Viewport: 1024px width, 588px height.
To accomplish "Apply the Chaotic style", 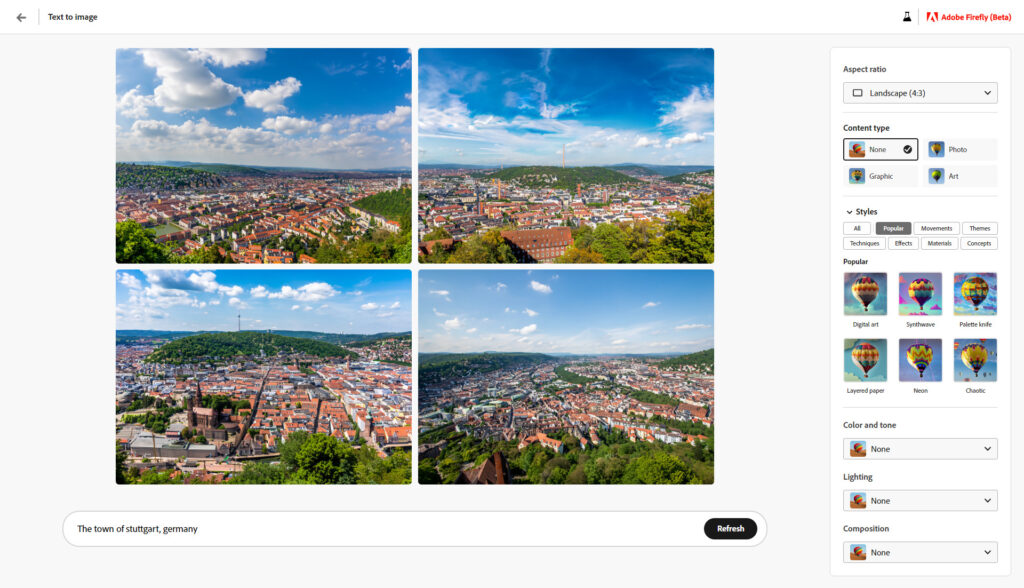I will pos(975,360).
